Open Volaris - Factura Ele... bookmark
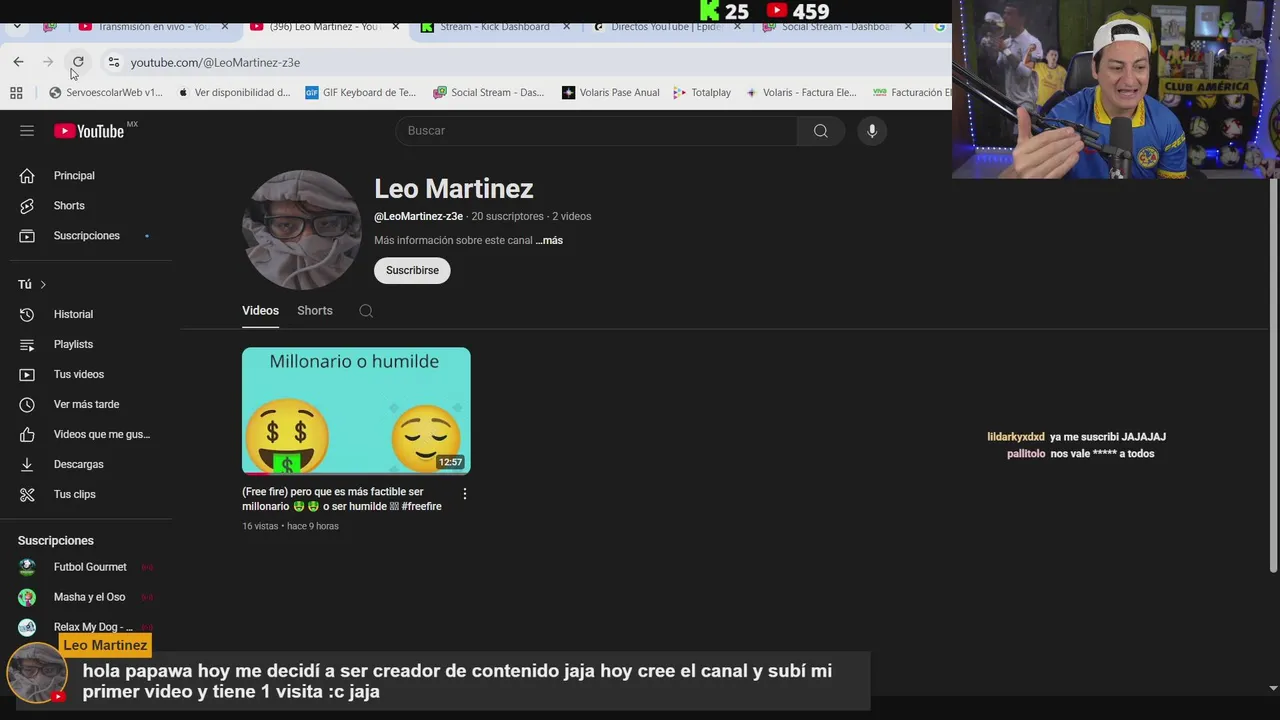 [801, 92]
